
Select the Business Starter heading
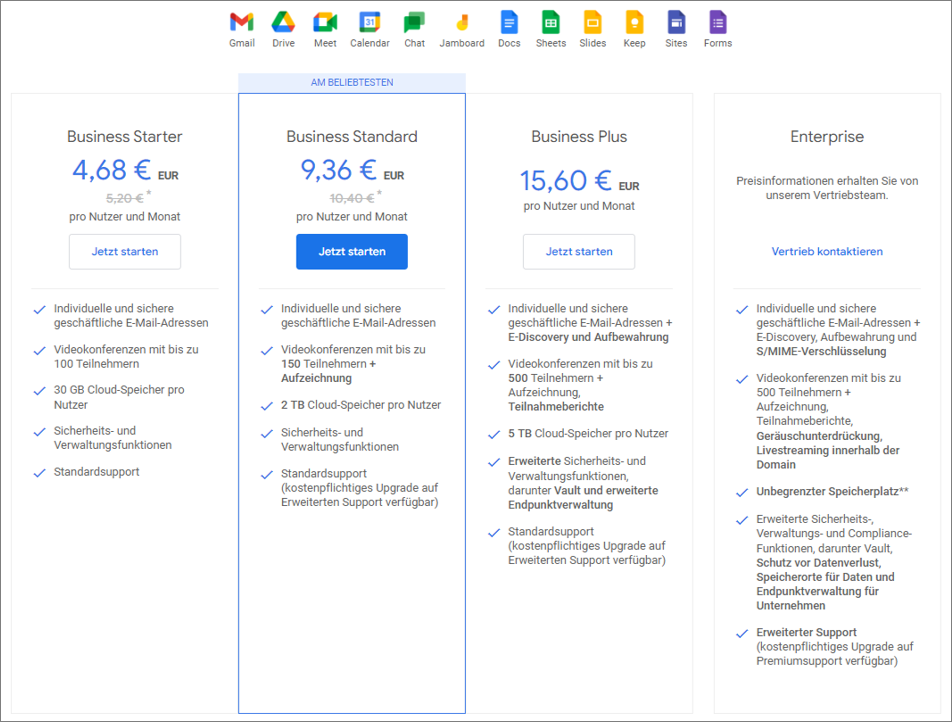pos(124,137)
